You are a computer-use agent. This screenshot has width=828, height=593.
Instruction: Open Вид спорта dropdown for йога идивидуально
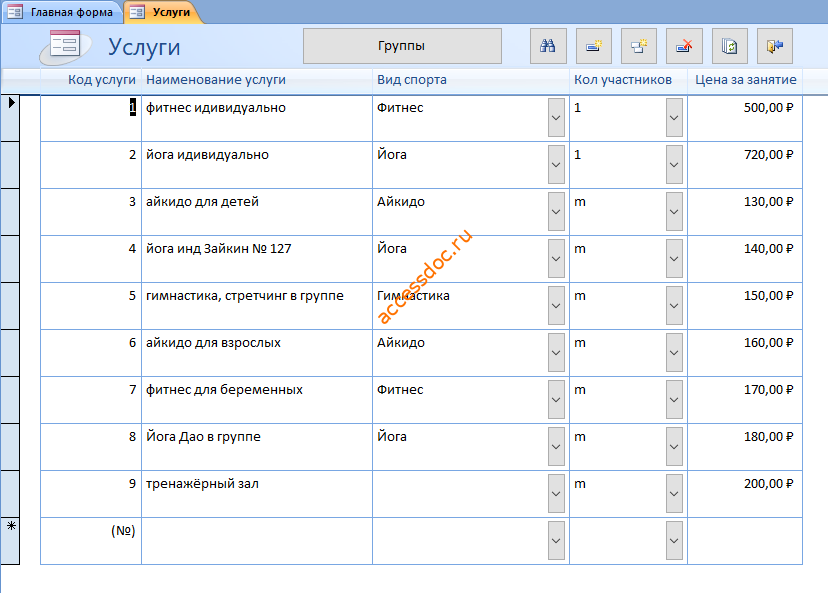coord(556,164)
